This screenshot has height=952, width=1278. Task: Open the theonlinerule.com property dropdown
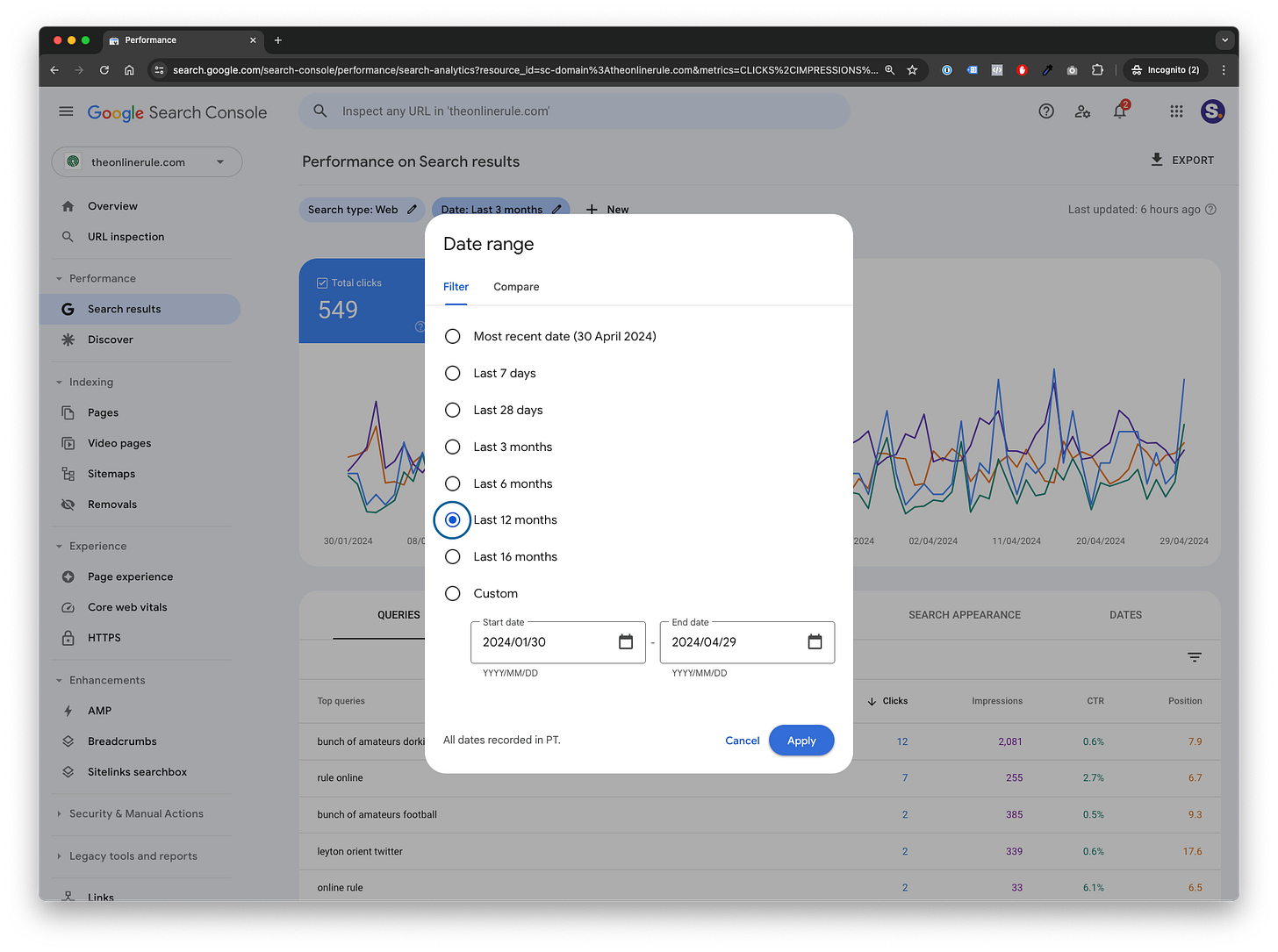147,161
